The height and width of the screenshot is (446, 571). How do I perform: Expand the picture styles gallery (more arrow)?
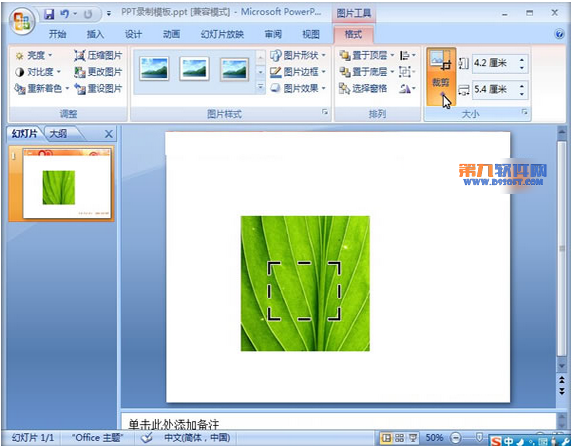tap(260, 87)
